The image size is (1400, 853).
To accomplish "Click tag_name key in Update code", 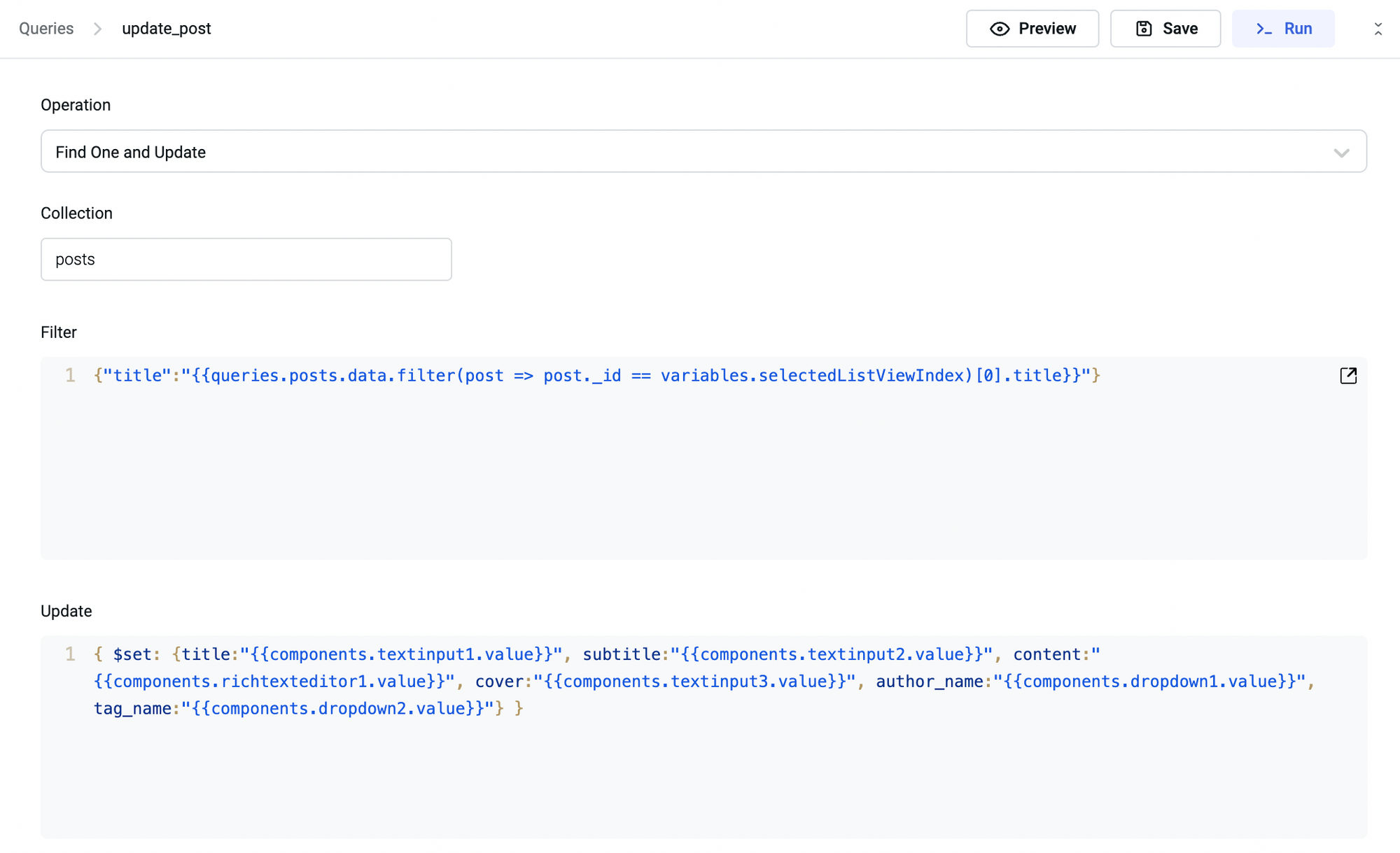I will pos(132,708).
